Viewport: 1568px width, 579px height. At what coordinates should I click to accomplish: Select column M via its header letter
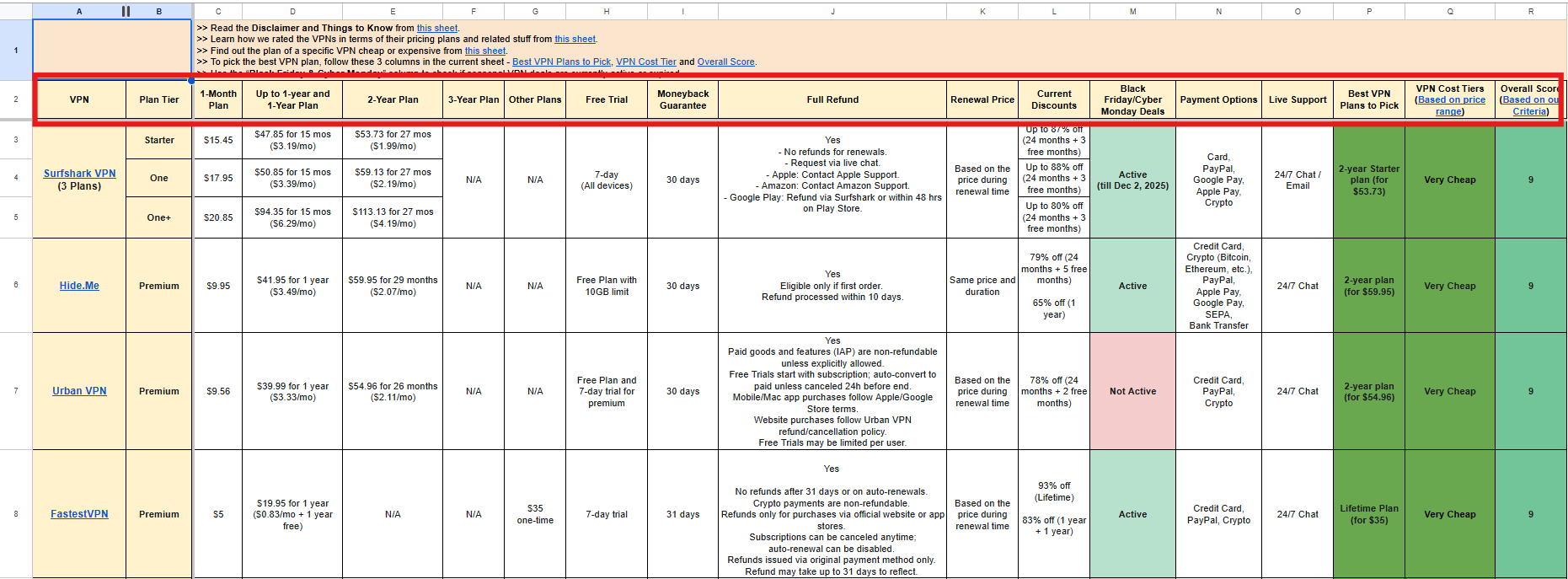point(1132,11)
